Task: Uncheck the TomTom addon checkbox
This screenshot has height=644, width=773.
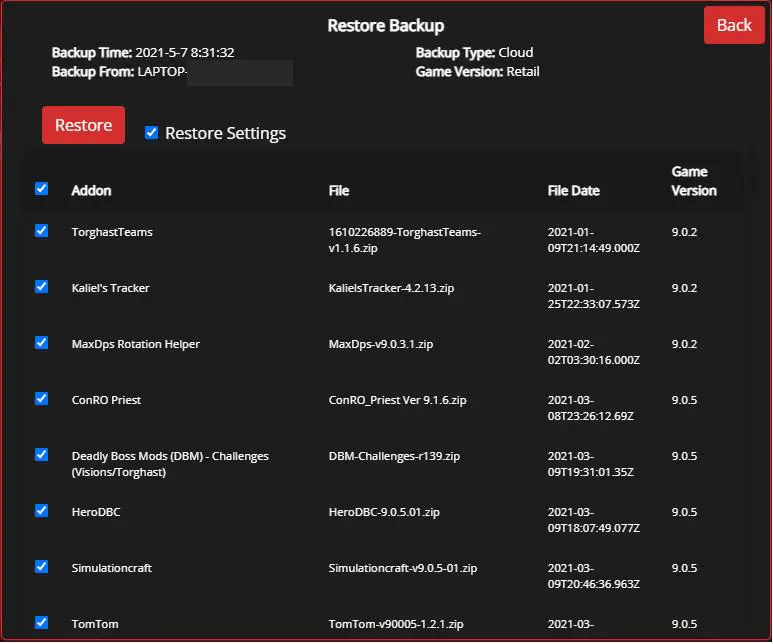Action: tap(41, 623)
